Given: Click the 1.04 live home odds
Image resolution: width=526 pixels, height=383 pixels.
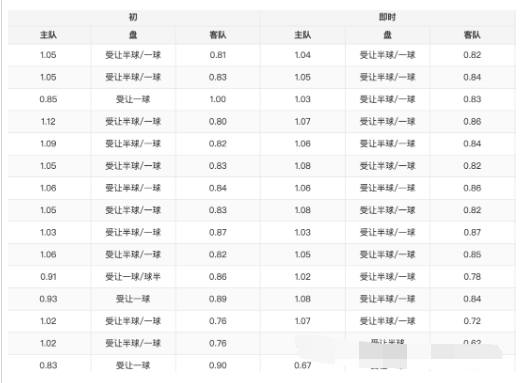Looking at the screenshot, I should [303, 55].
